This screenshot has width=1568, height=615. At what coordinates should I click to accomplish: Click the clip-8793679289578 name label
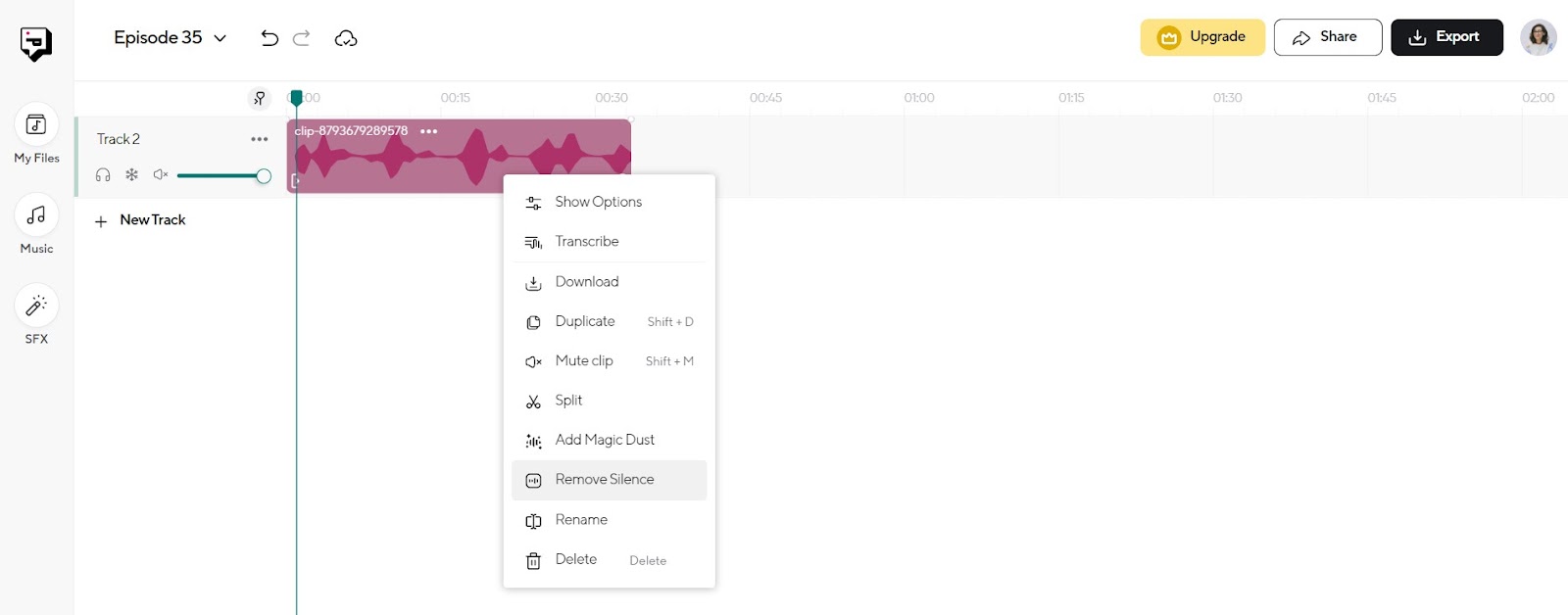pos(351,131)
